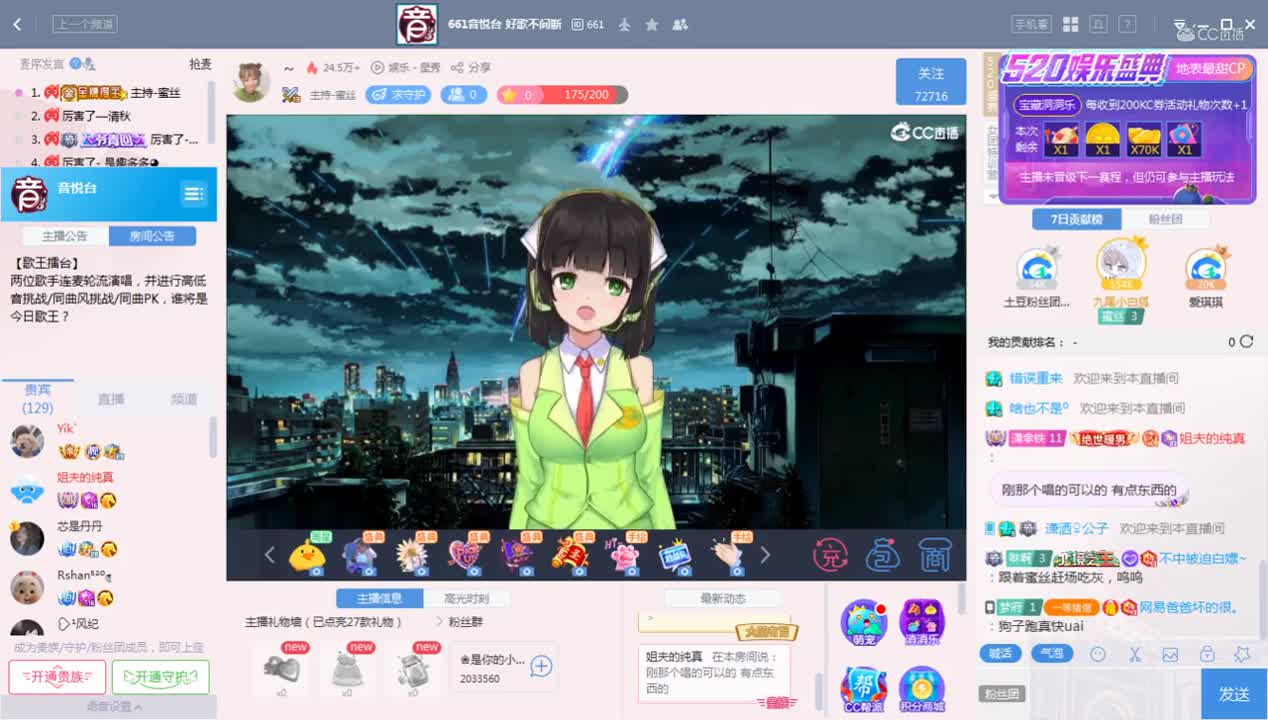Open the emoji smiley picker
This screenshot has width=1268, height=720.
click(x=1098, y=654)
